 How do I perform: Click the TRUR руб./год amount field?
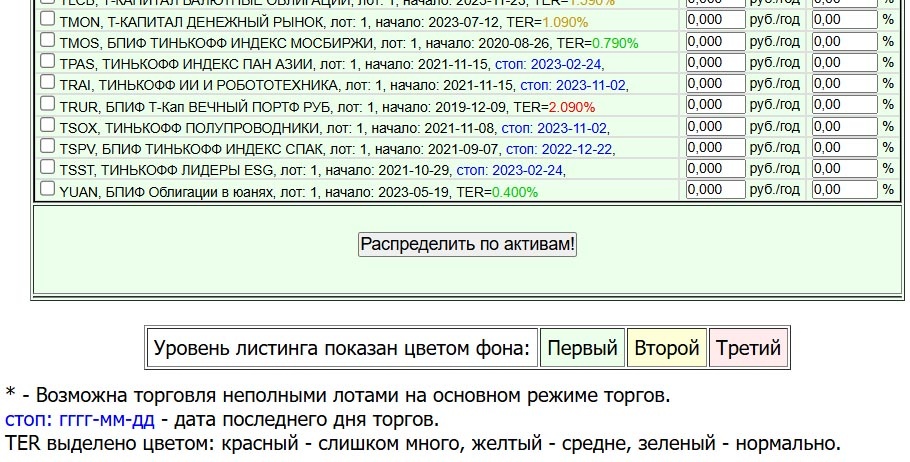(x=715, y=104)
